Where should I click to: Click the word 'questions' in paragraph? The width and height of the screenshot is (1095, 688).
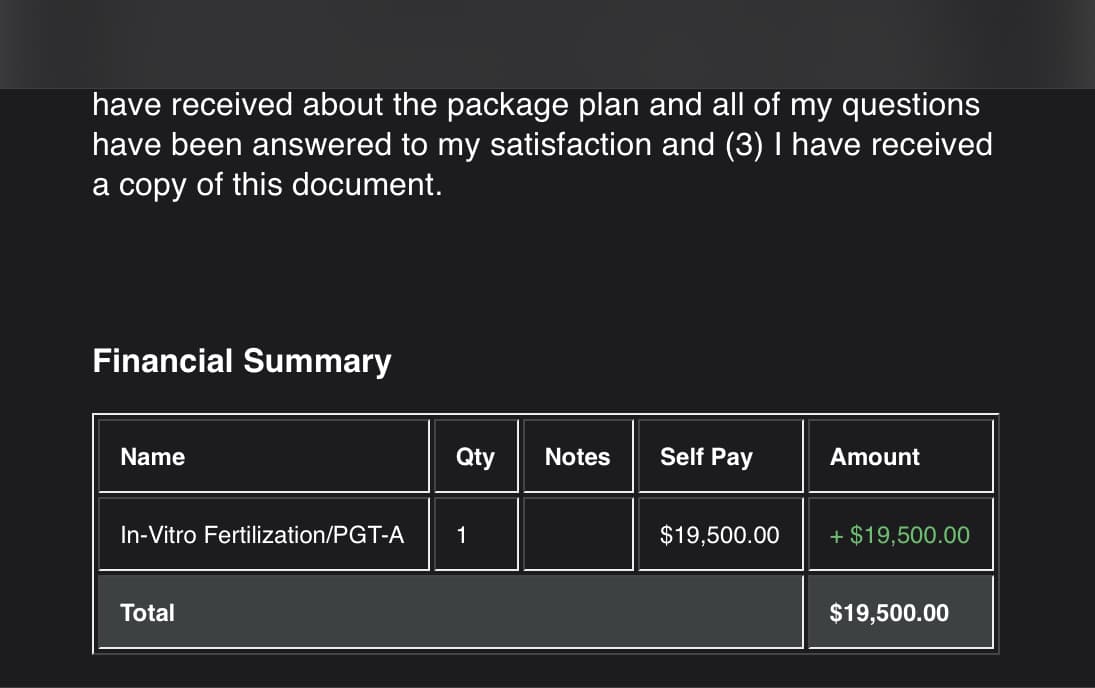pos(911,106)
